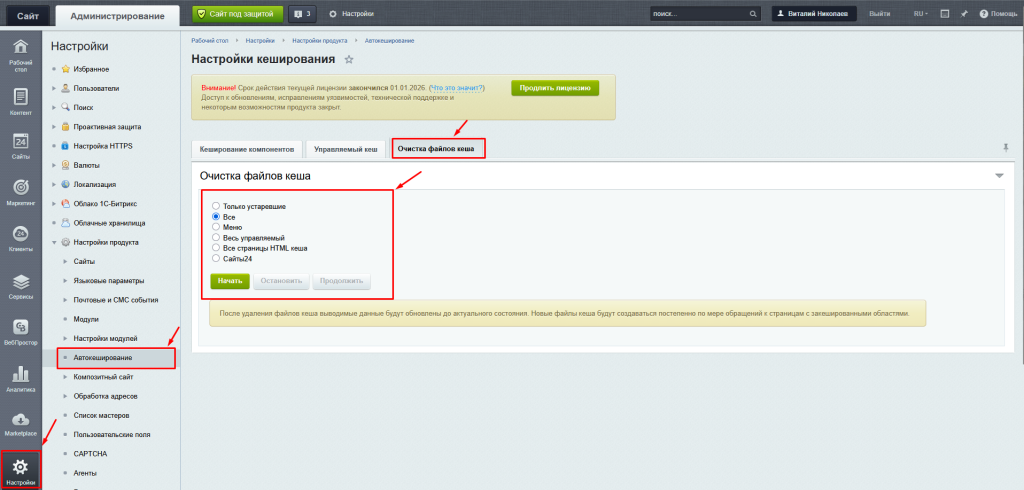Select Все страницы HTML кеша option
1024x490 pixels.
(x=216, y=248)
